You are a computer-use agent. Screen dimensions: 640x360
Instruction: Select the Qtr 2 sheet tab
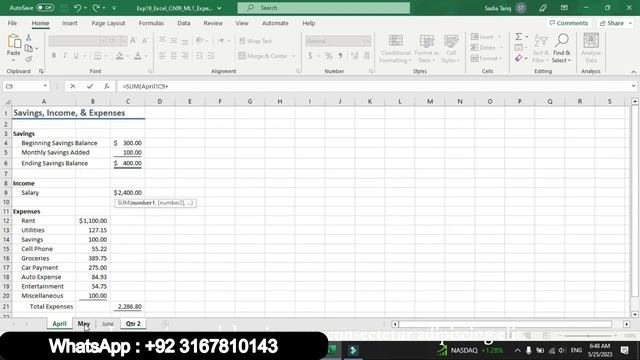[x=133, y=324]
